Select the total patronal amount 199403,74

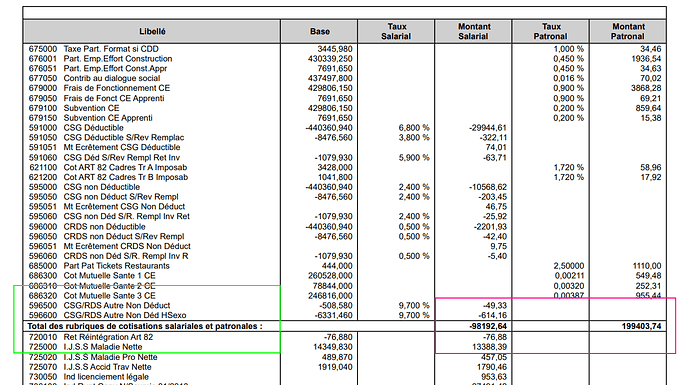click(641, 326)
